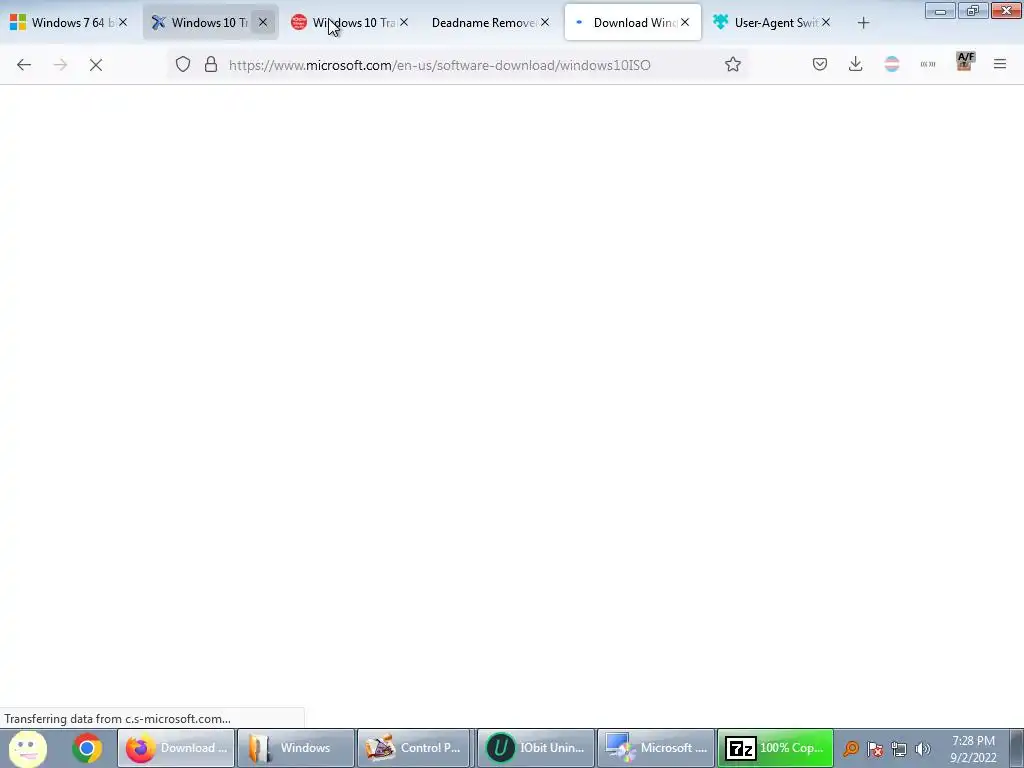The image size is (1024, 768).
Task: Open a new tab
Action: tap(863, 23)
